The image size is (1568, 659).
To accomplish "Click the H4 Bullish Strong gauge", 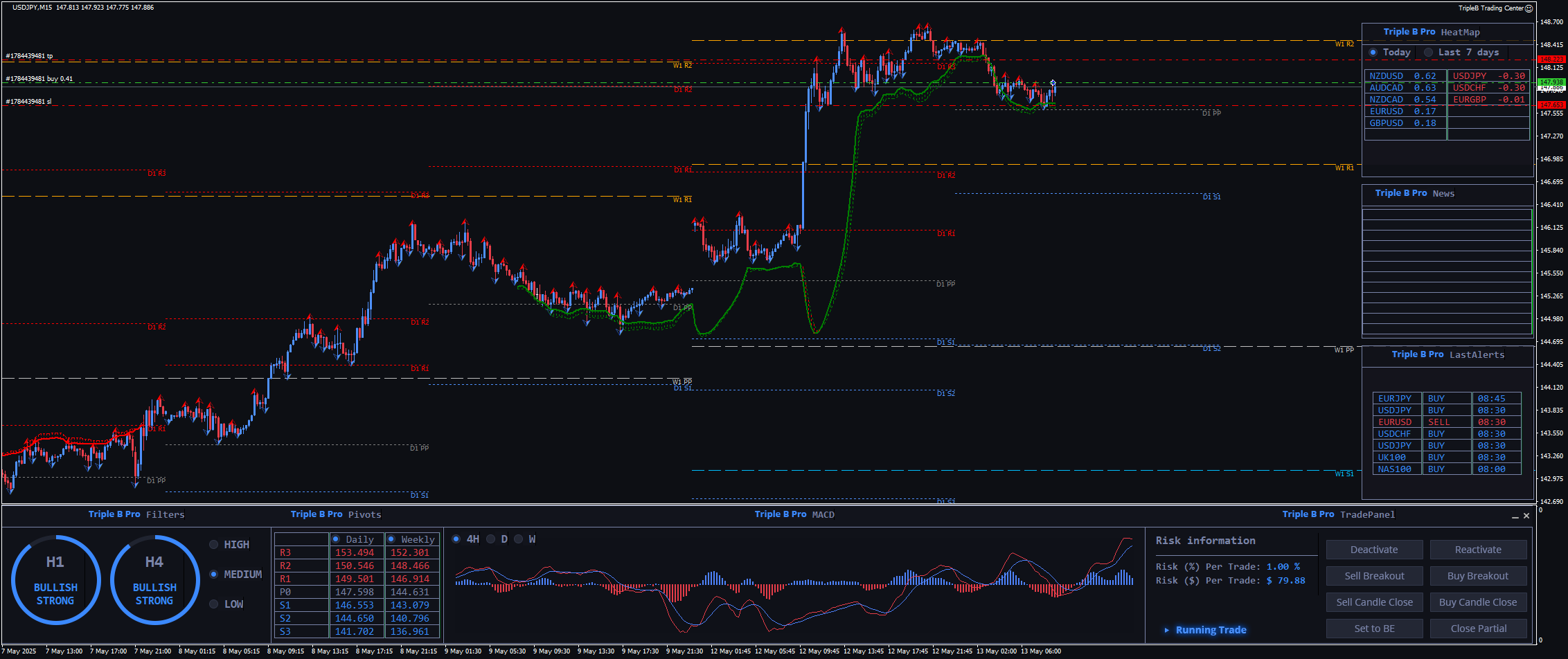I will pos(154,579).
